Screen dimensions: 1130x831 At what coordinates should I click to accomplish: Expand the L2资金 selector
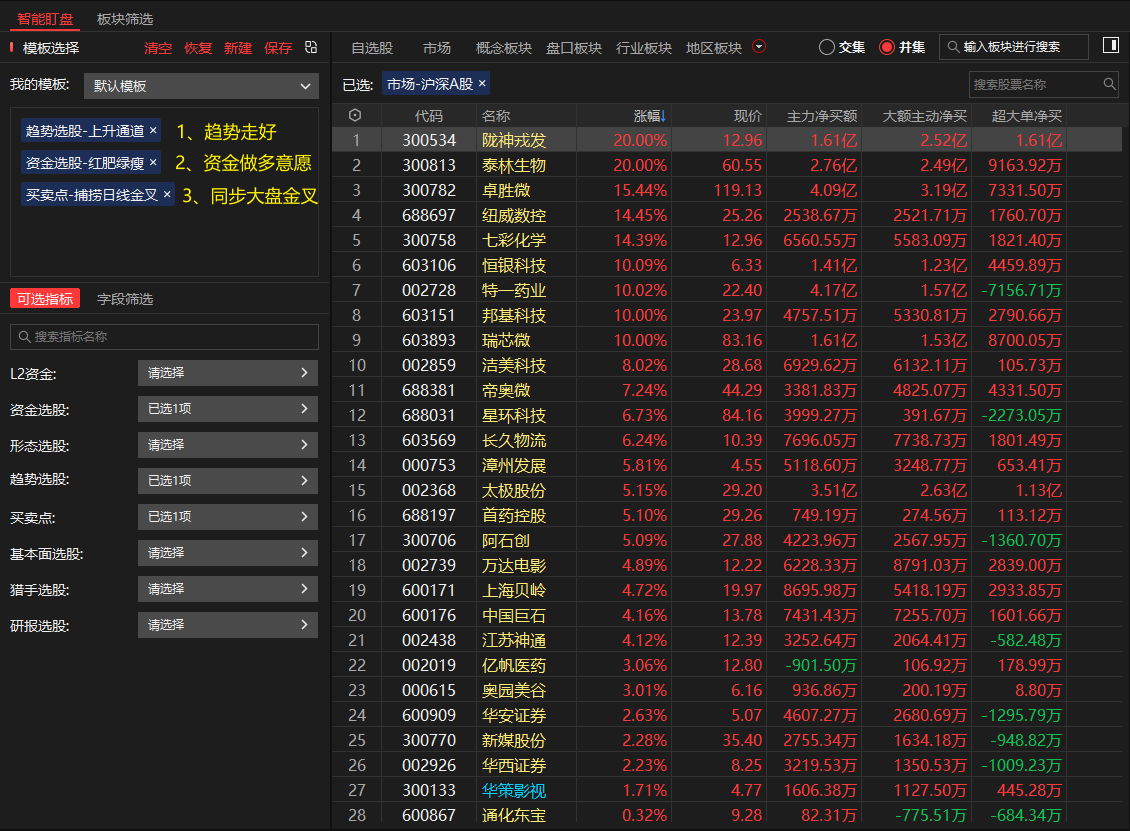228,373
